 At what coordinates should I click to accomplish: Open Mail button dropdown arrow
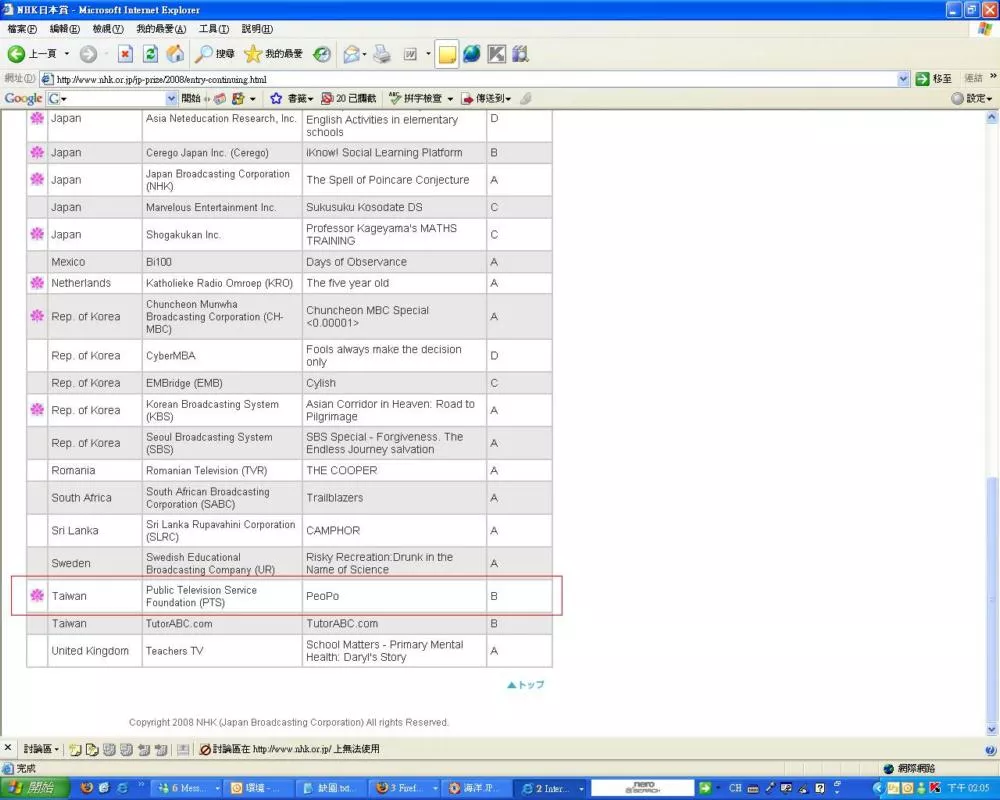point(364,54)
